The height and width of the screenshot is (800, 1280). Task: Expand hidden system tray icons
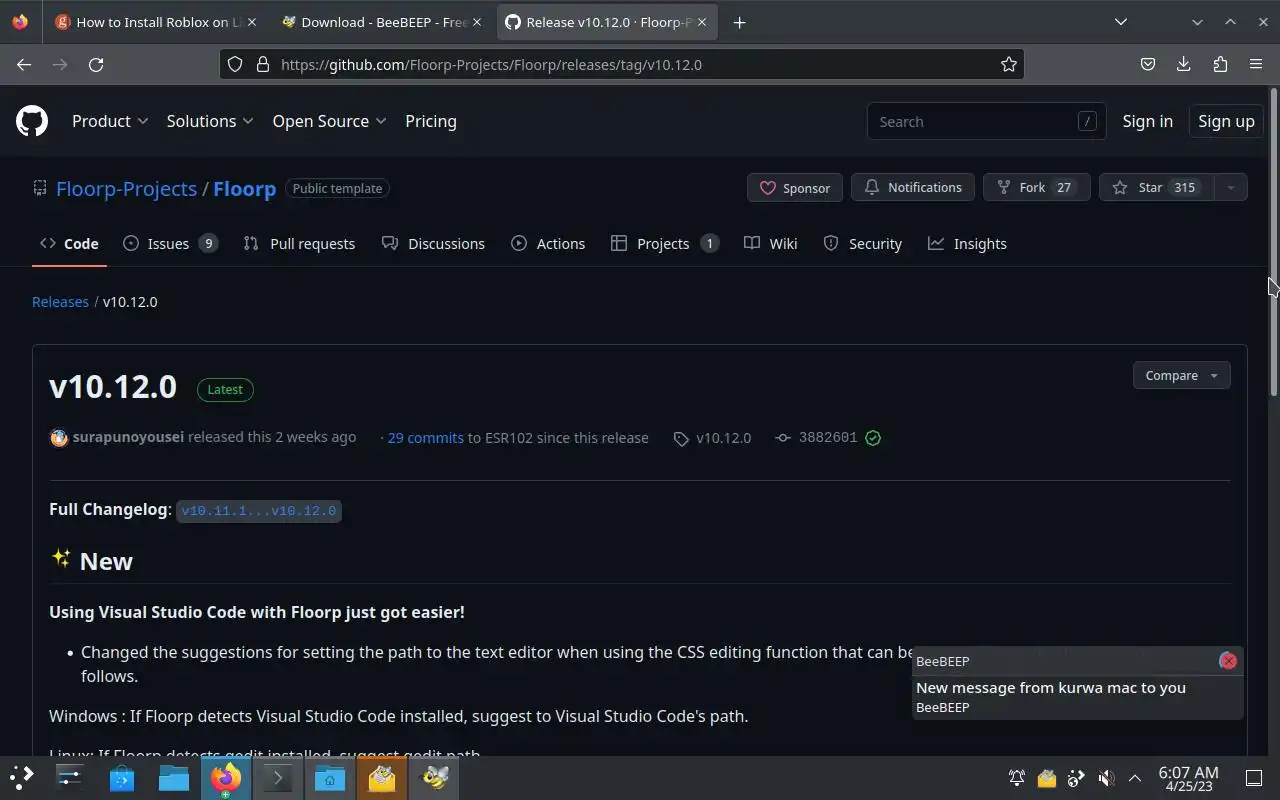(x=1135, y=778)
